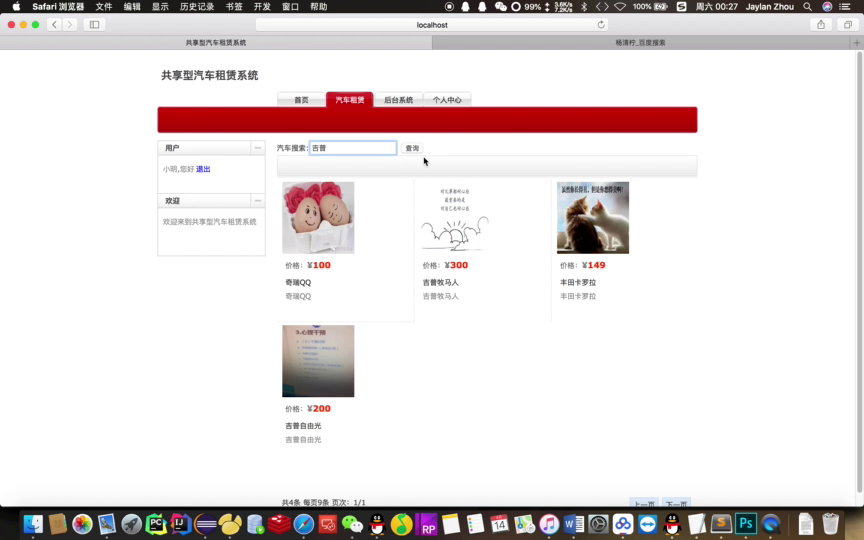
Task: Open the 个人中心 tab
Action: click(447, 100)
